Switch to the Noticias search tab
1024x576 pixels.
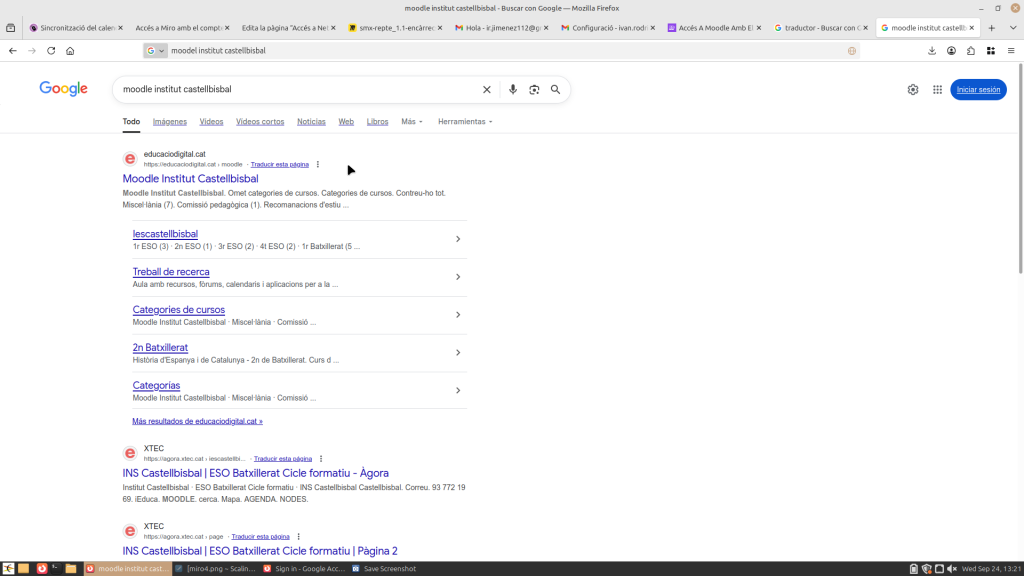pyautogui.click(x=311, y=121)
